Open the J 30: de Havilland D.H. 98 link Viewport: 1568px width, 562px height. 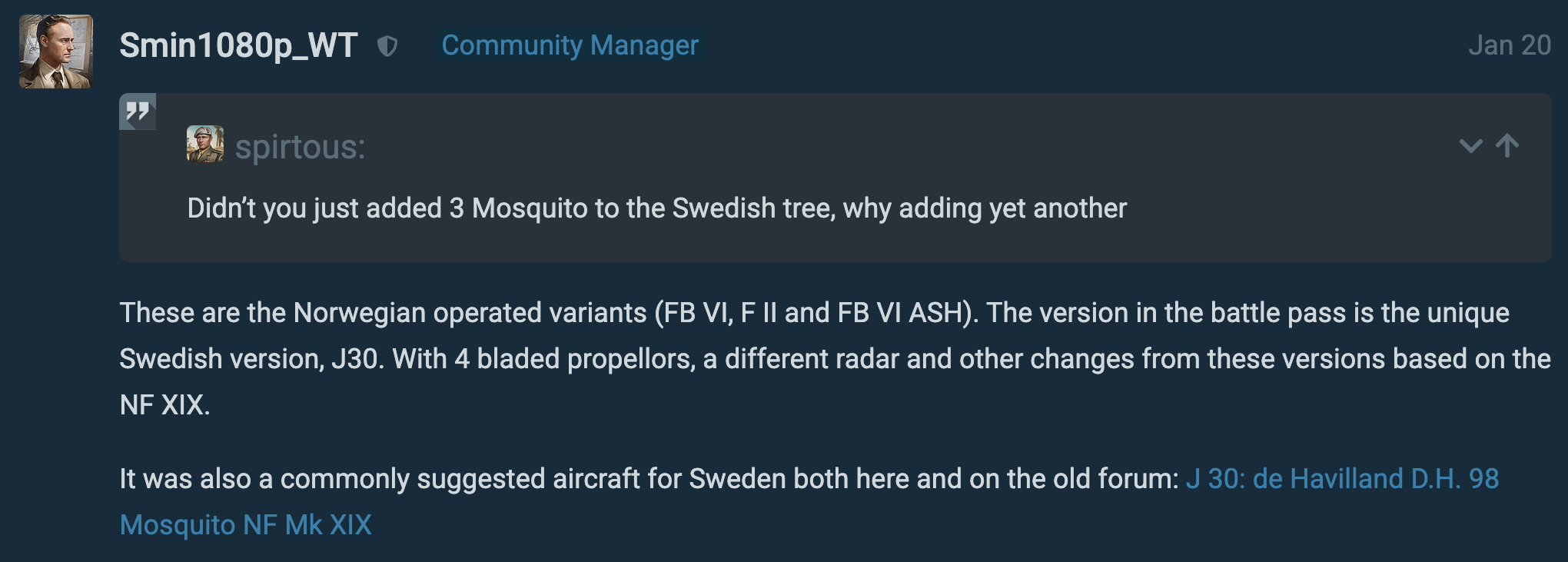(1341, 479)
